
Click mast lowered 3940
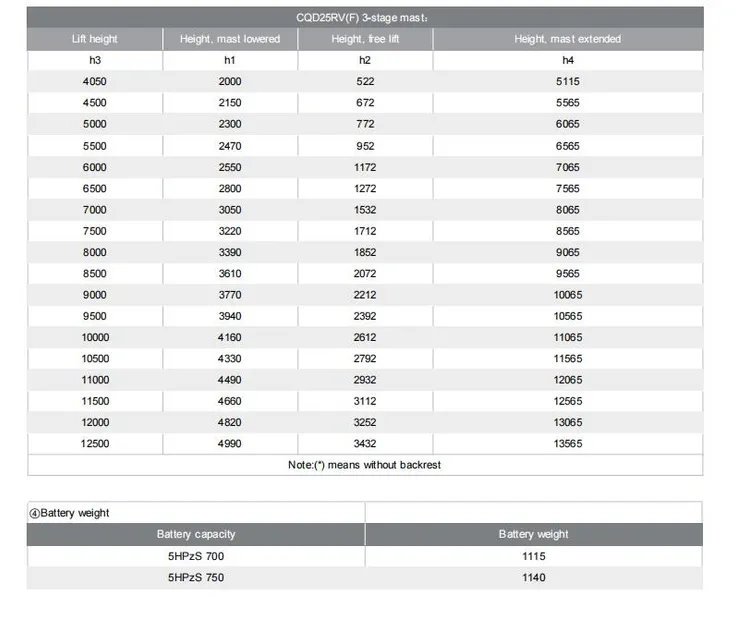tap(230, 316)
